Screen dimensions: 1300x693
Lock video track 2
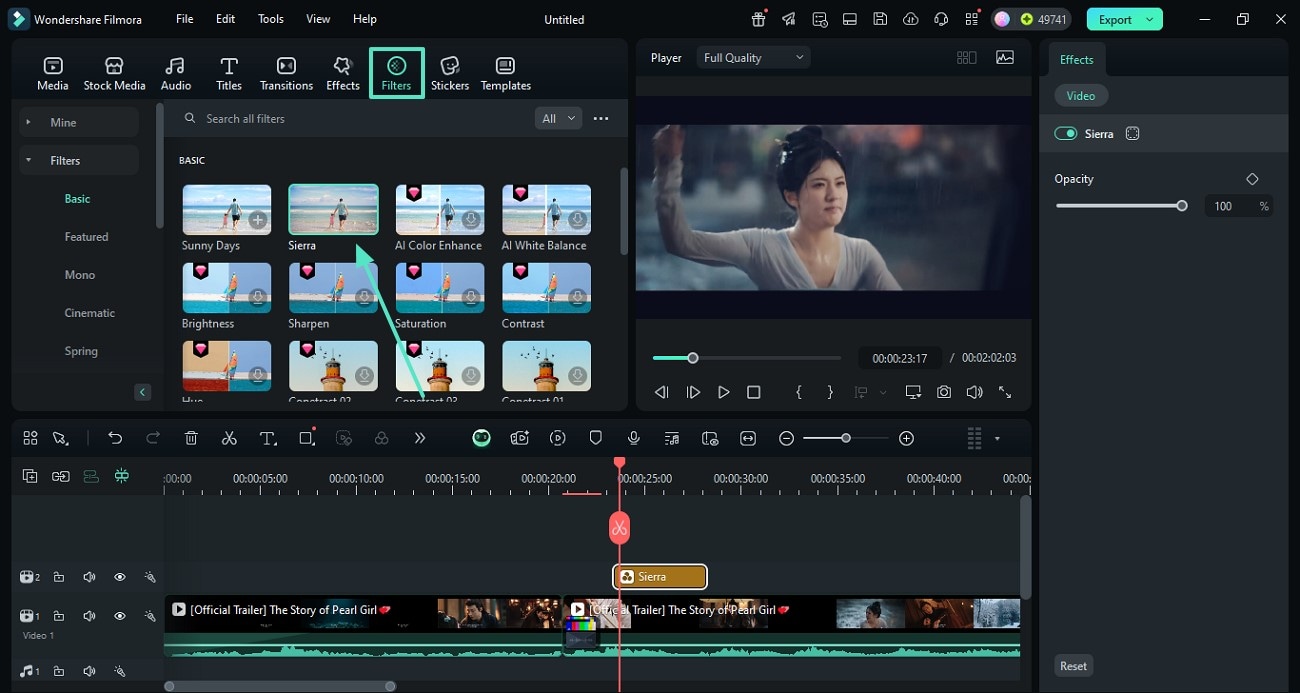[59, 577]
